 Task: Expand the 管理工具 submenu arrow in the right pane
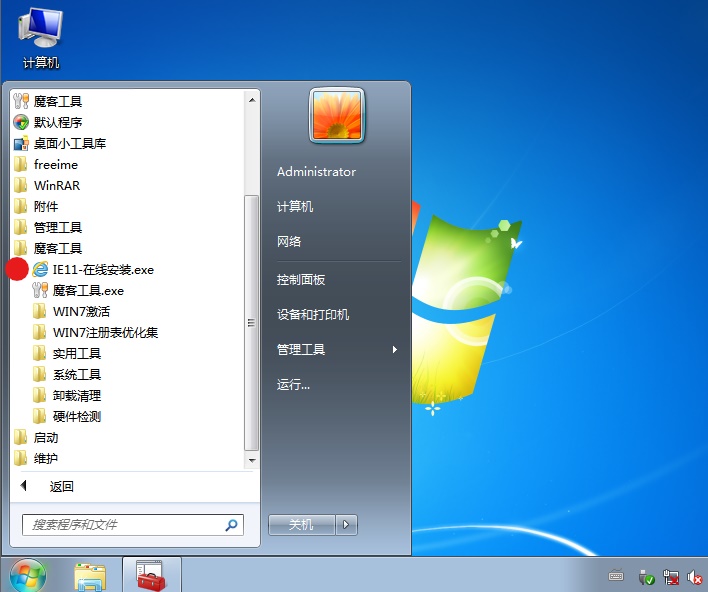coord(395,350)
